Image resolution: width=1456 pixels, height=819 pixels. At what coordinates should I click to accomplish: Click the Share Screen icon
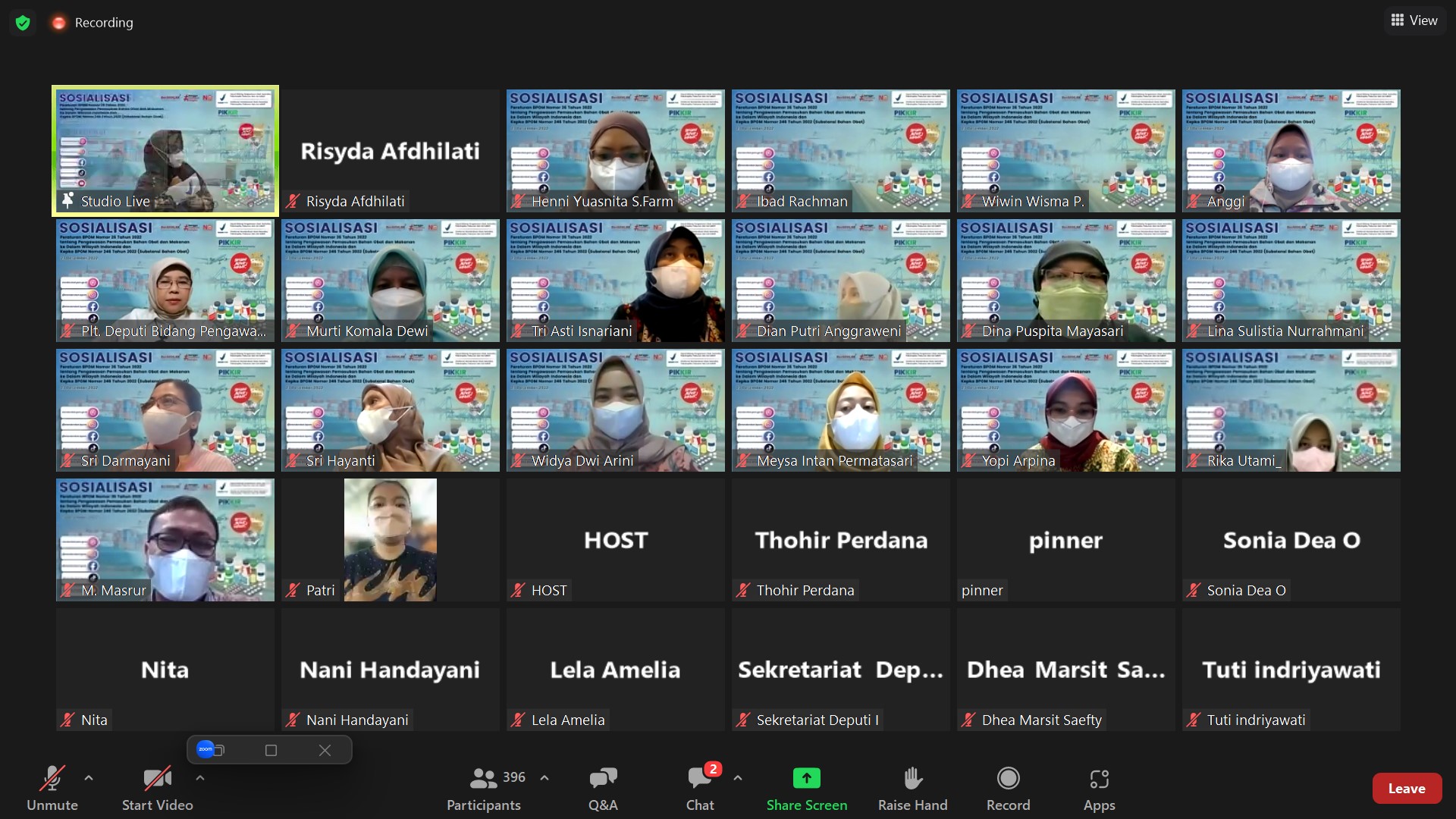coord(806,779)
